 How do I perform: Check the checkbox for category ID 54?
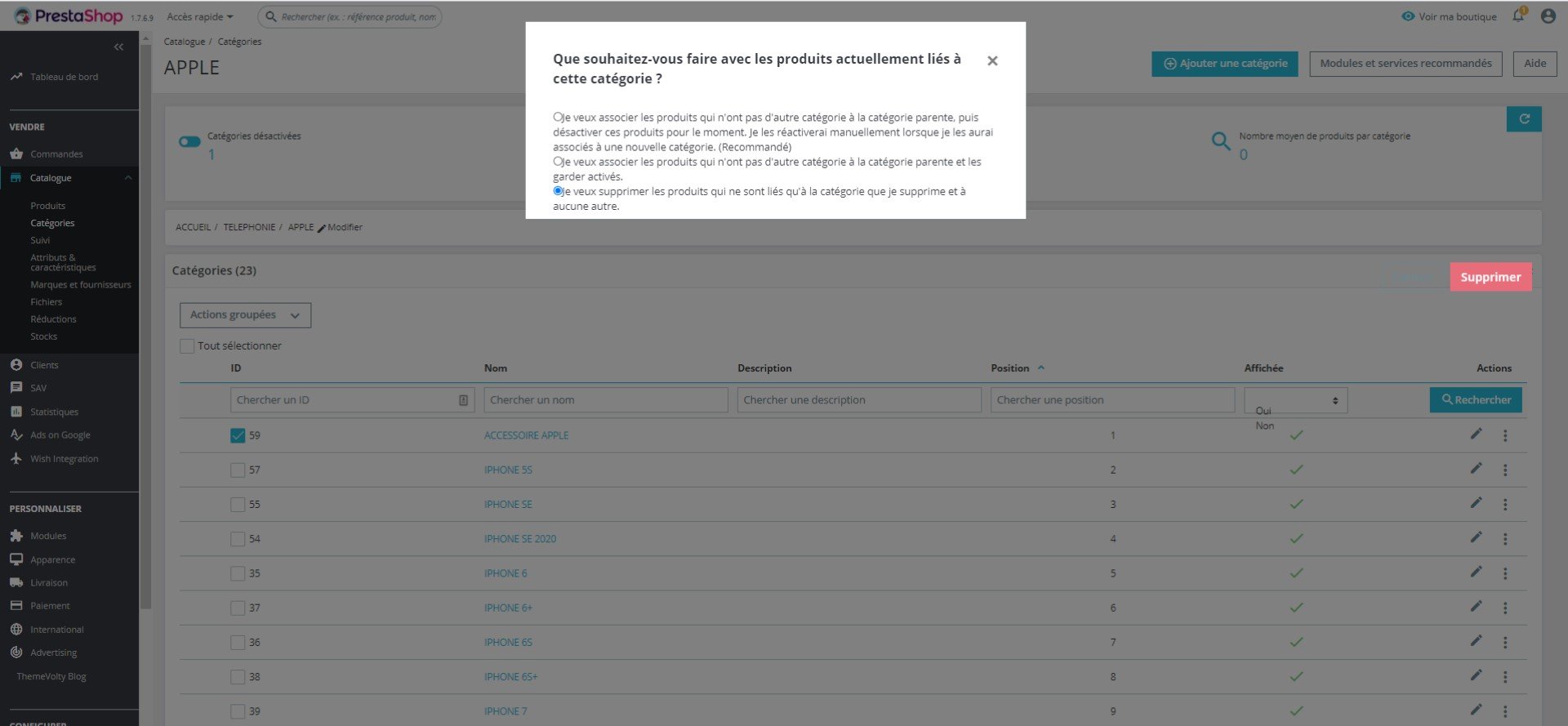[x=238, y=539]
